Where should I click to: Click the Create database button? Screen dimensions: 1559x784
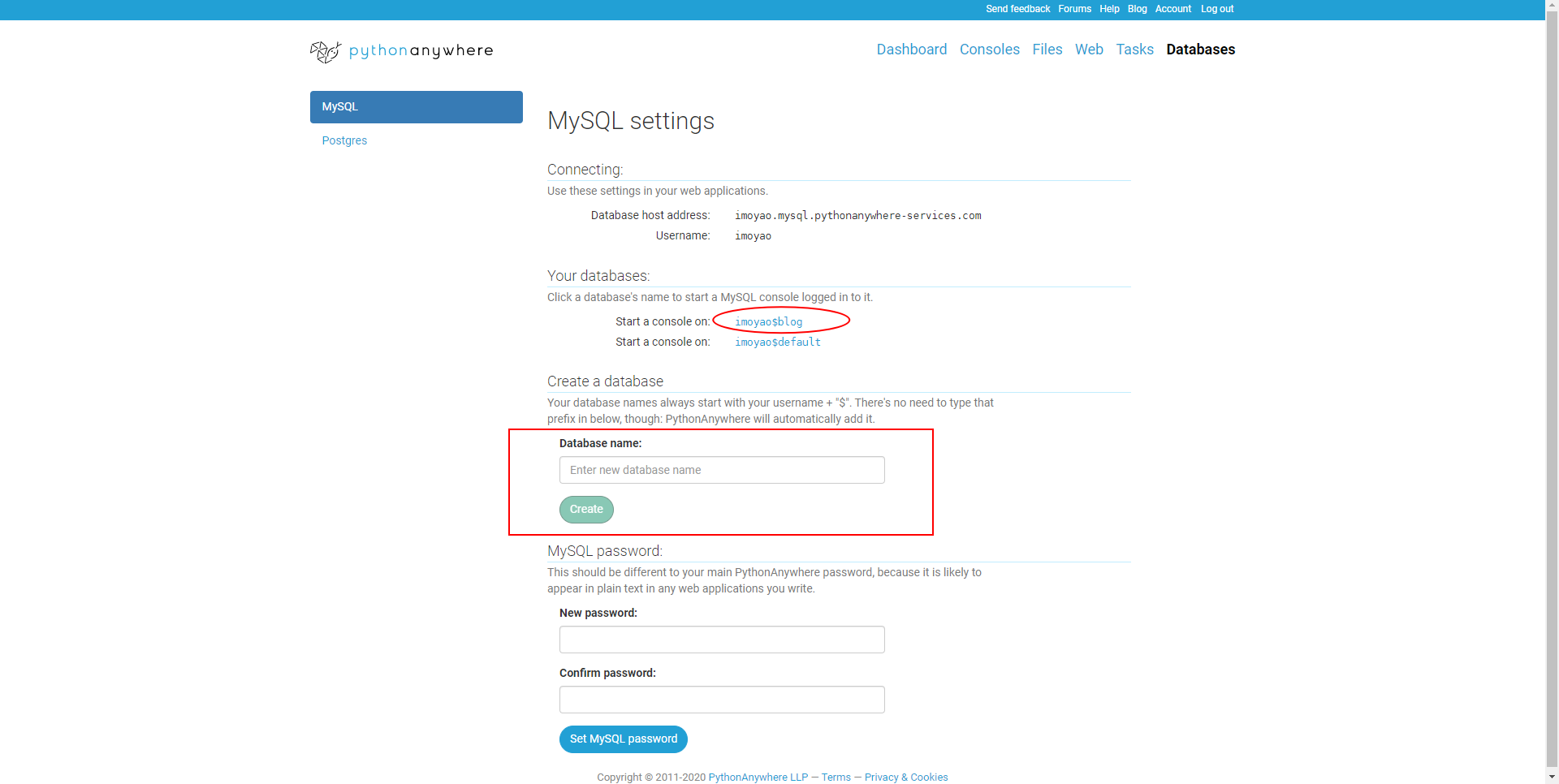point(586,510)
